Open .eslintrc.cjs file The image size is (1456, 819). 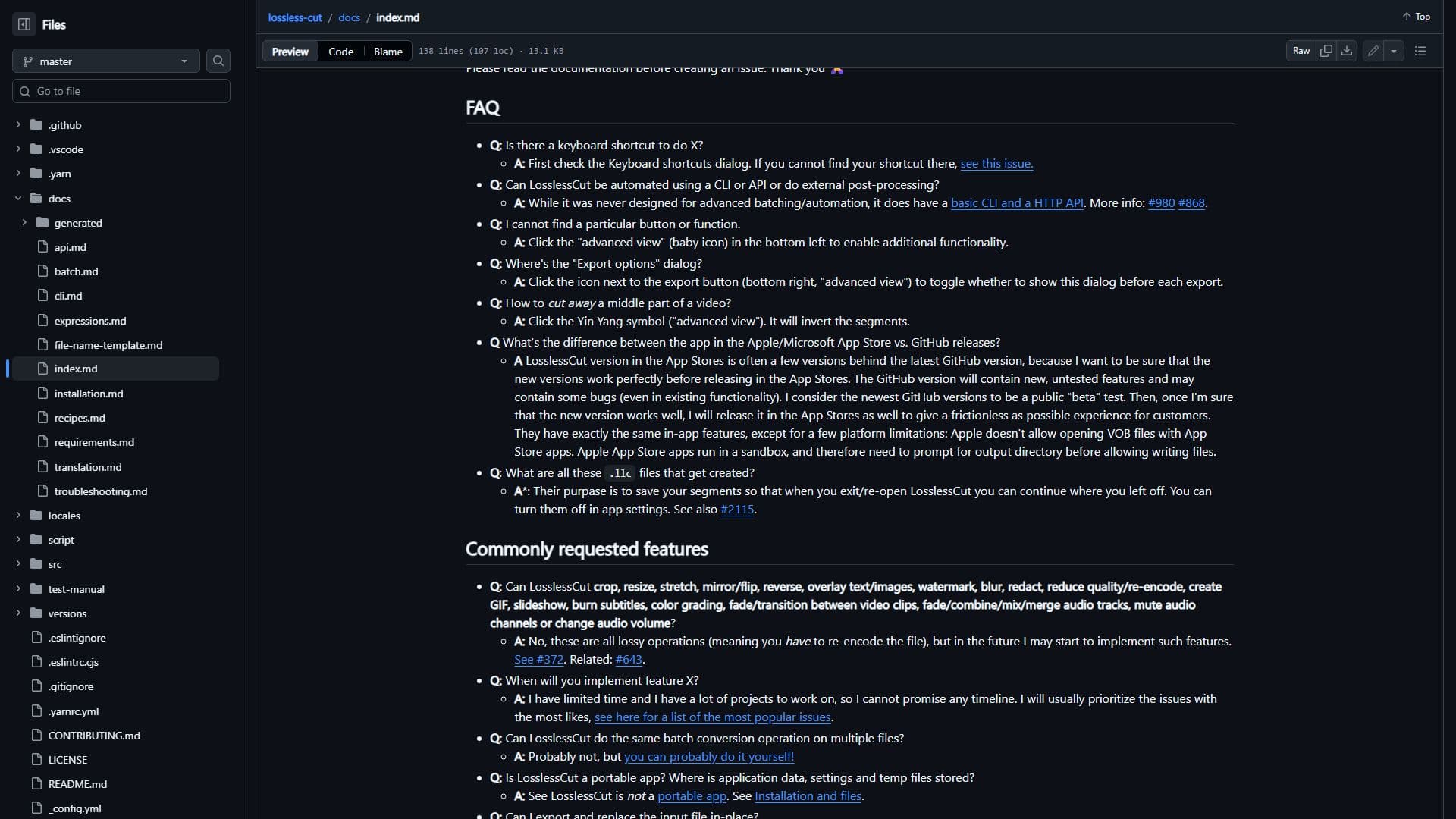(x=74, y=661)
